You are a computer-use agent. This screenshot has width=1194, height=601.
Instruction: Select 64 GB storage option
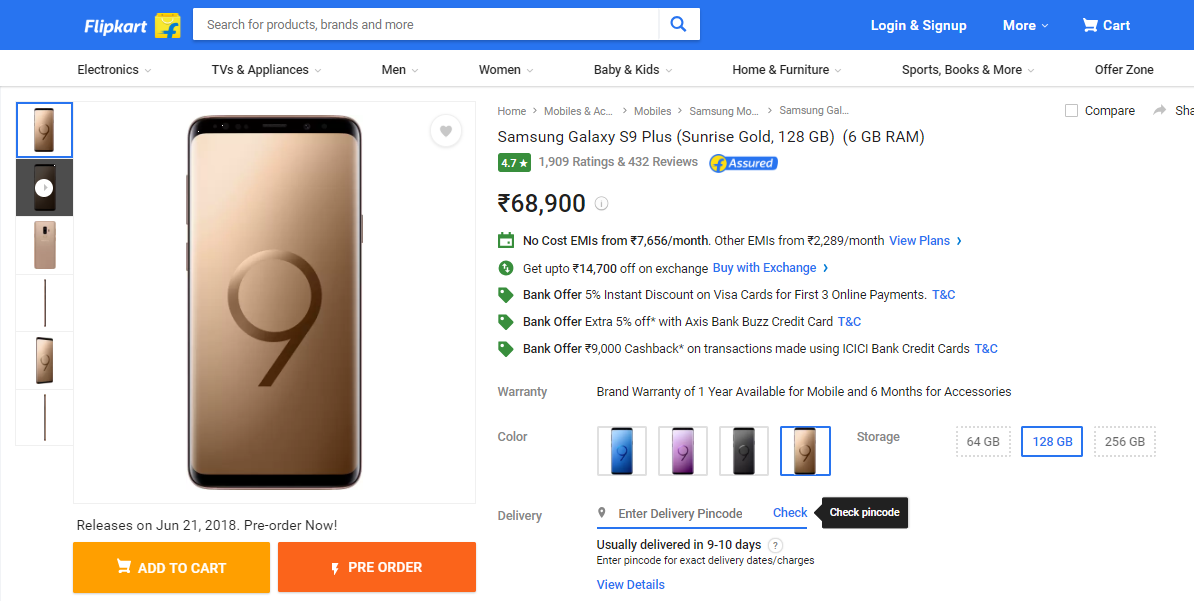(x=983, y=442)
